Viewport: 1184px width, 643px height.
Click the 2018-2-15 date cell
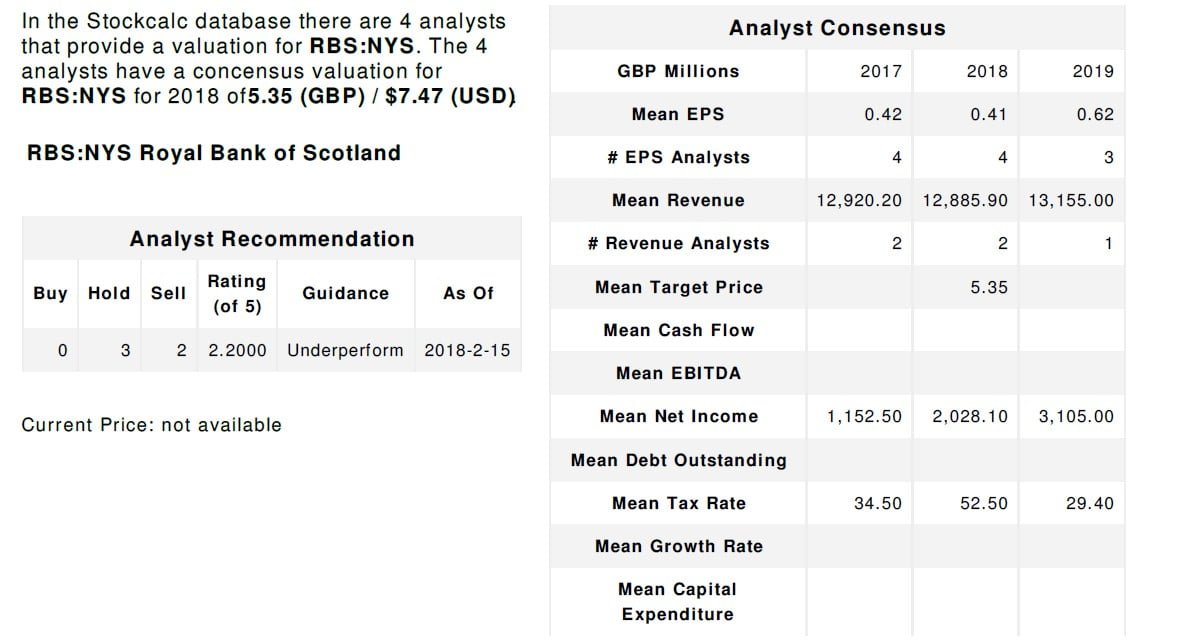tap(467, 350)
